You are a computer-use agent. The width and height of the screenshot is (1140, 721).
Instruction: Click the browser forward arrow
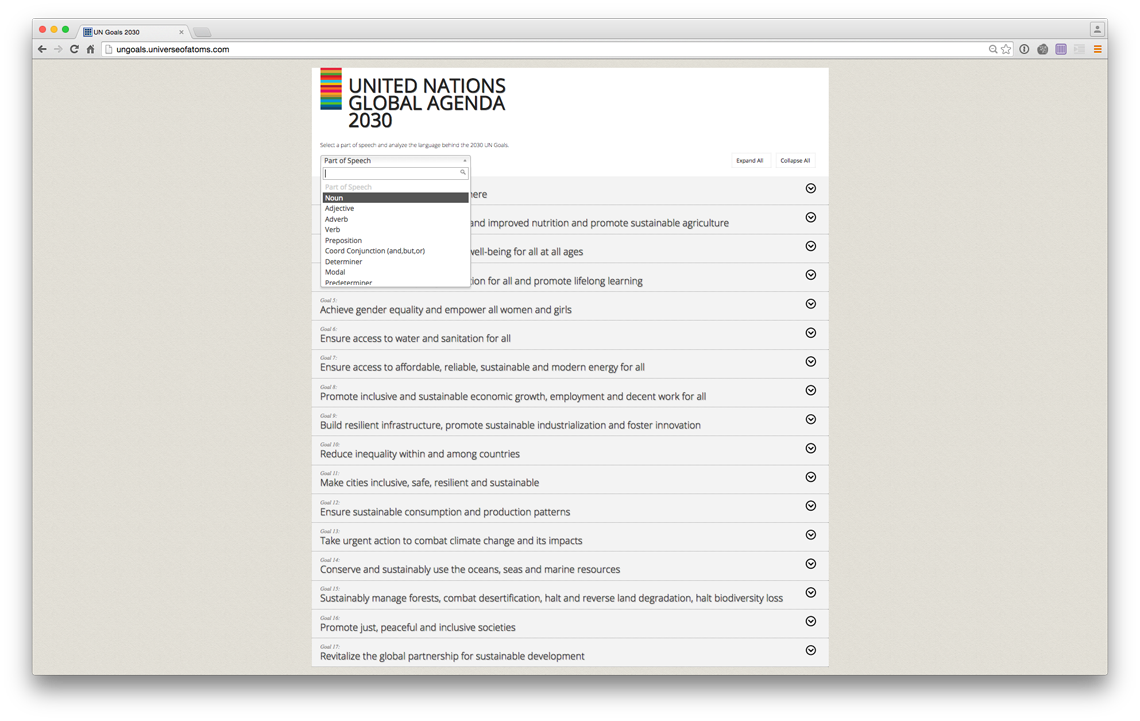pos(58,49)
